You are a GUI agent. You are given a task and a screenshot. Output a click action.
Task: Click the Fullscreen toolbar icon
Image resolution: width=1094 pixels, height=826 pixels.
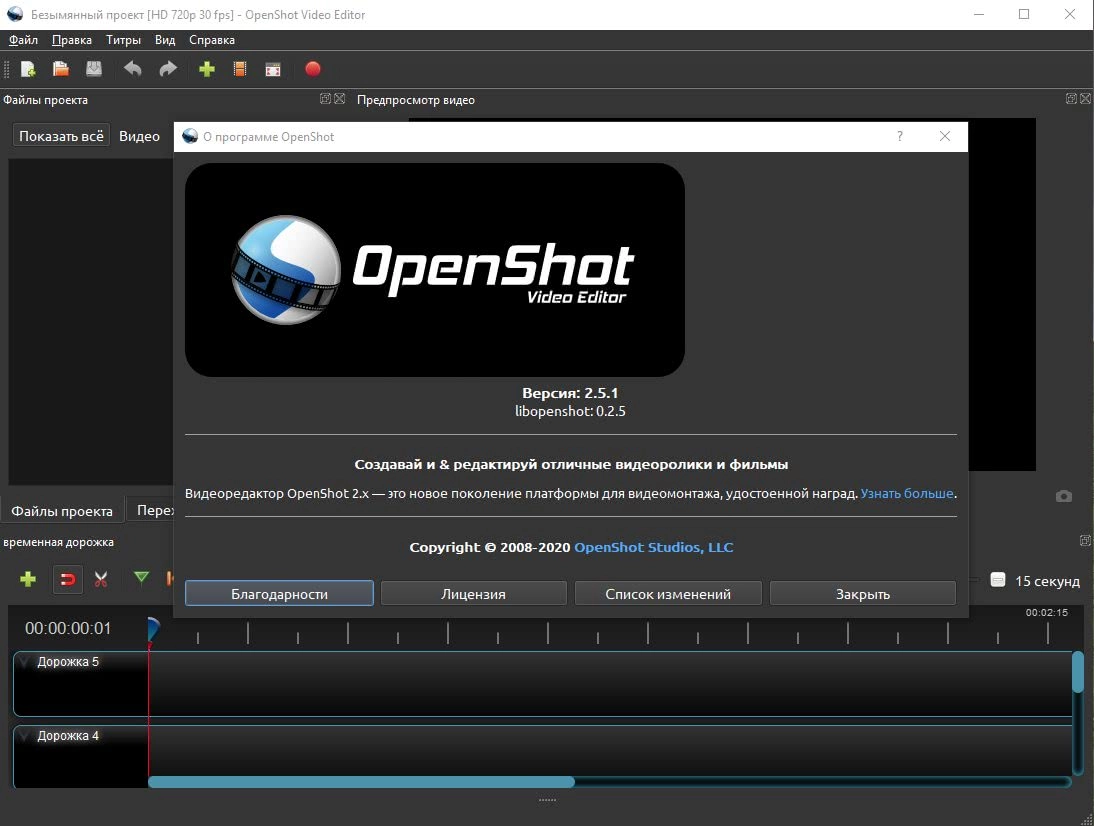pos(273,69)
